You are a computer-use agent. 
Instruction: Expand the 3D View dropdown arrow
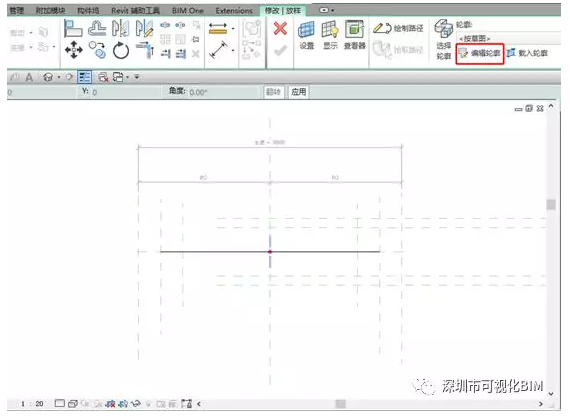coord(59,77)
